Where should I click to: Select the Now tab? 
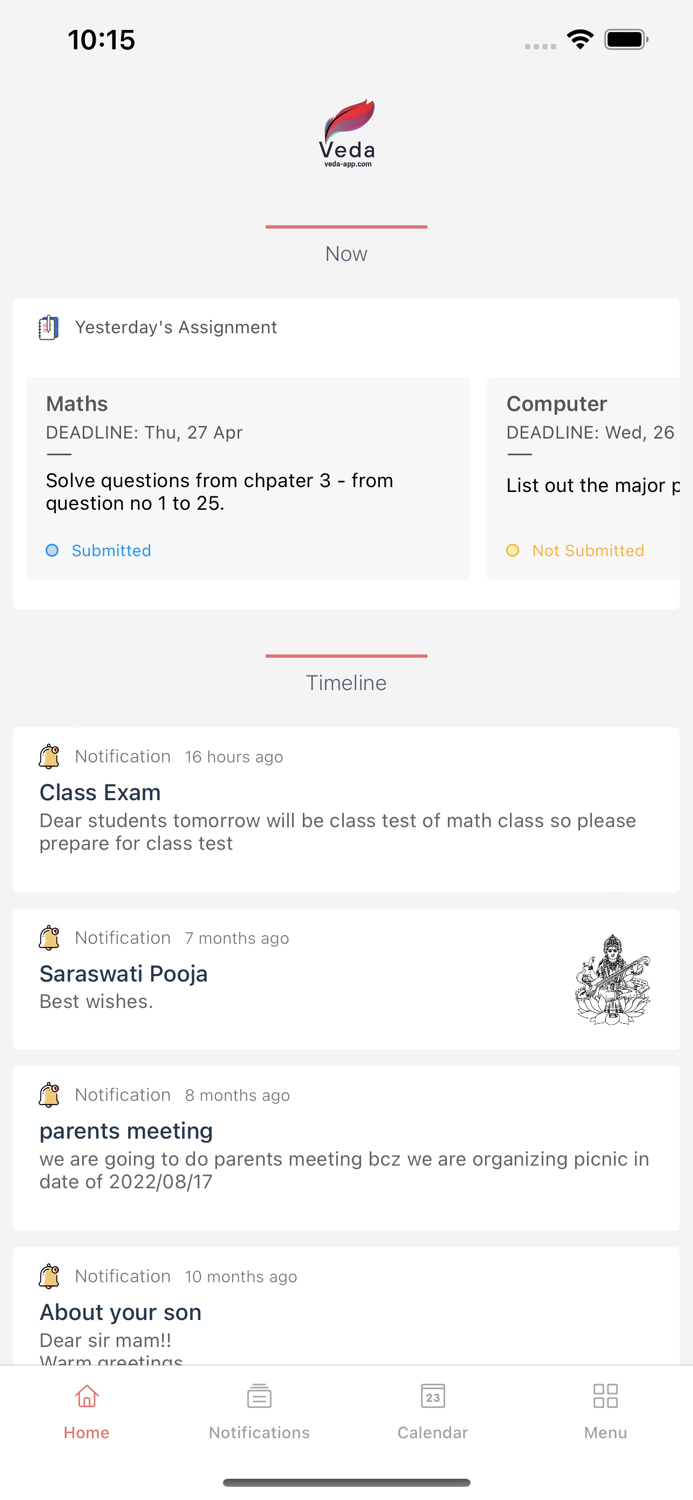pyautogui.click(x=346, y=253)
